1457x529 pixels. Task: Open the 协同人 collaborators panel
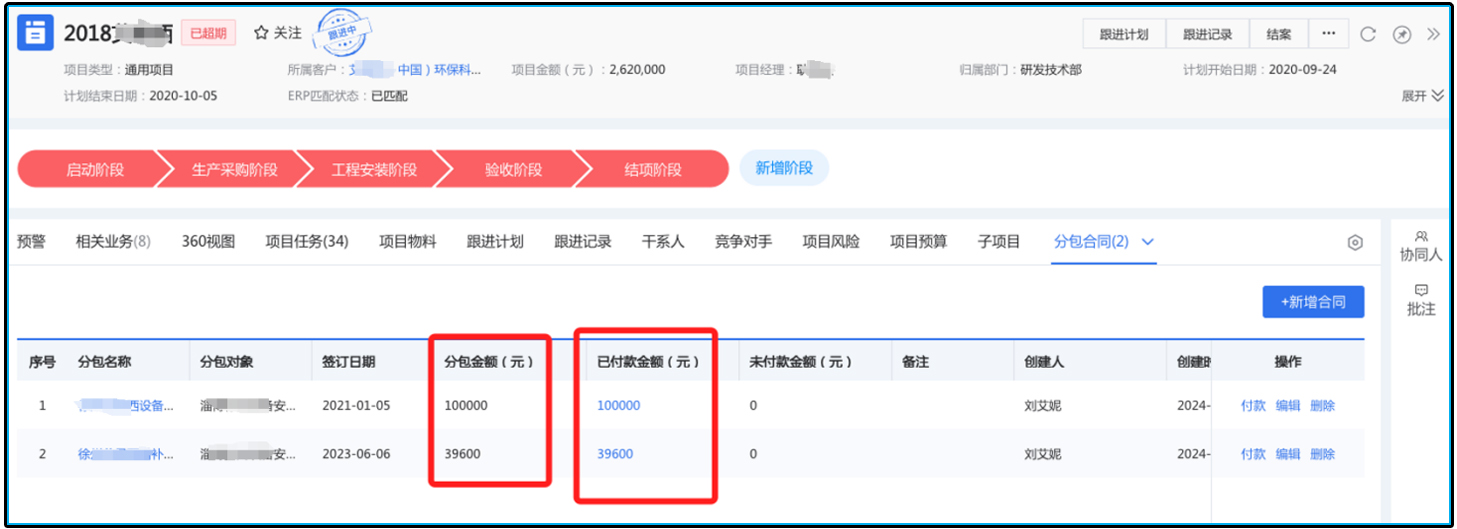(1421, 246)
